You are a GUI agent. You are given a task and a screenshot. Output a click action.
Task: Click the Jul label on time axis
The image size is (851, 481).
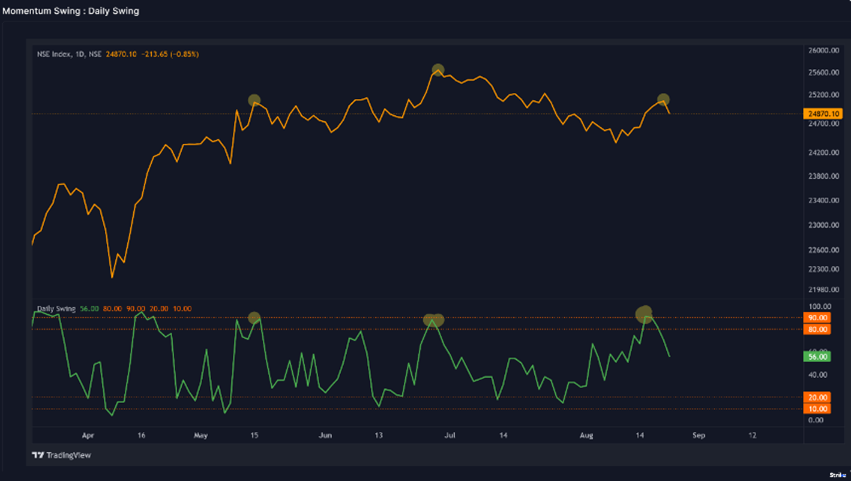(450, 436)
